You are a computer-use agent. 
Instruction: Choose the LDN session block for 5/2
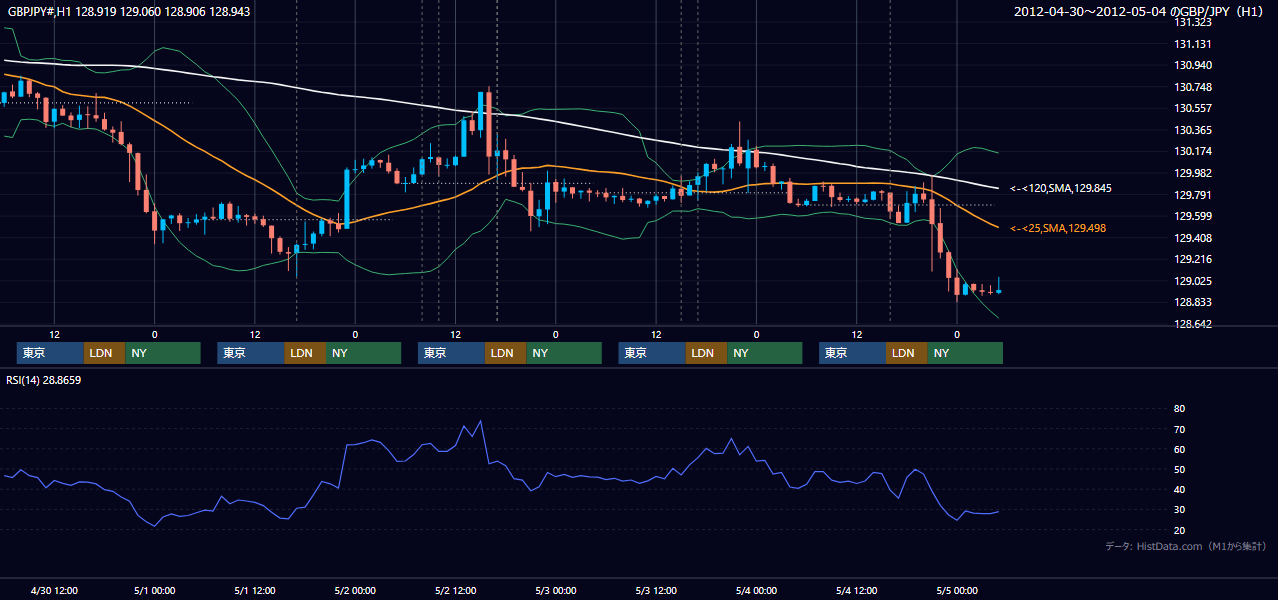(505, 353)
